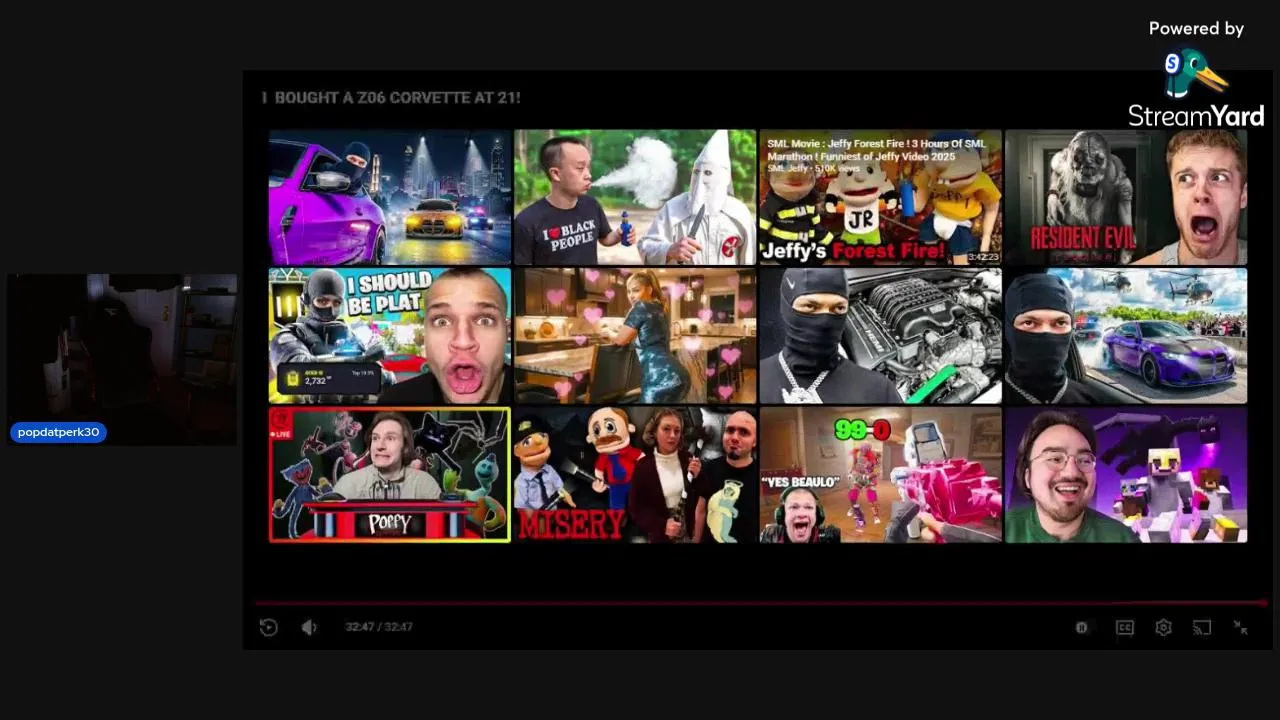Open the MISERY puppet video thumbnail
Screen dimensions: 1280x720
635,474
